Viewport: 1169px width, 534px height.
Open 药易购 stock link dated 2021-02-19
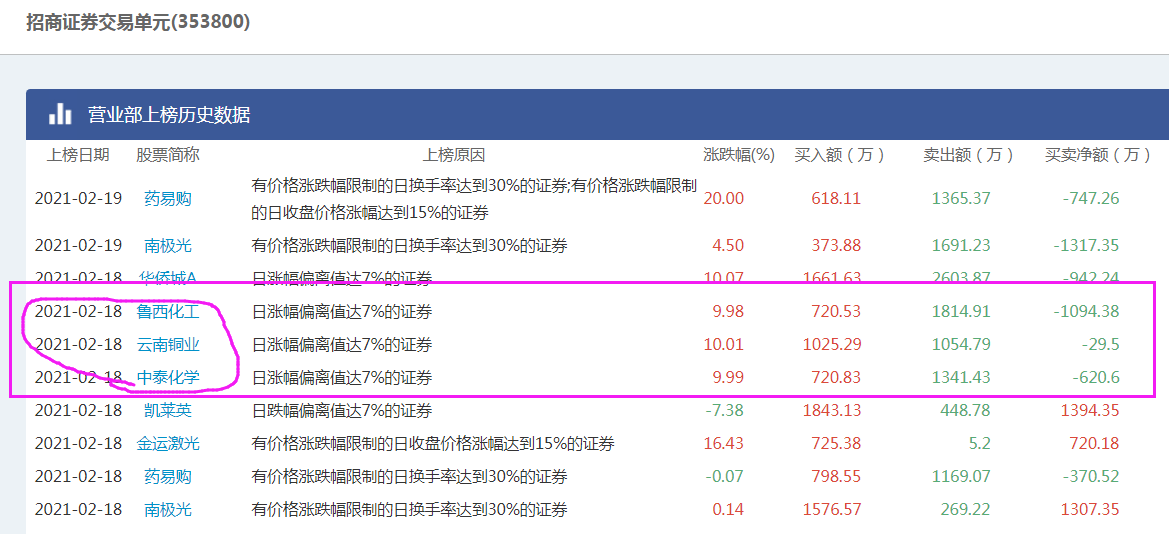pyautogui.click(x=168, y=198)
